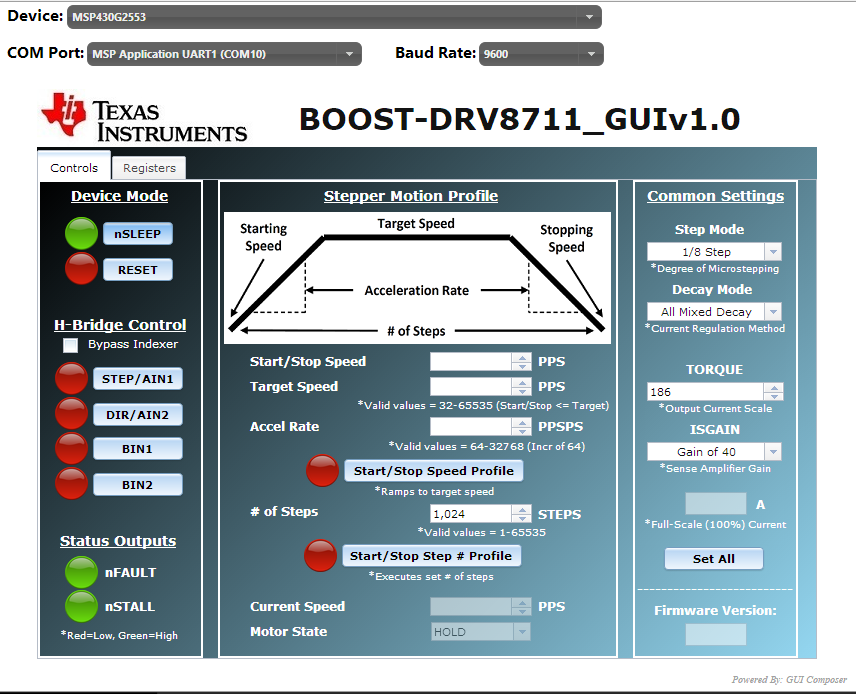This screenshot has width=856, height=694.
Task: Decrement Start/Stop Speed with the down arrow
Action: click(x=522, y=366)
